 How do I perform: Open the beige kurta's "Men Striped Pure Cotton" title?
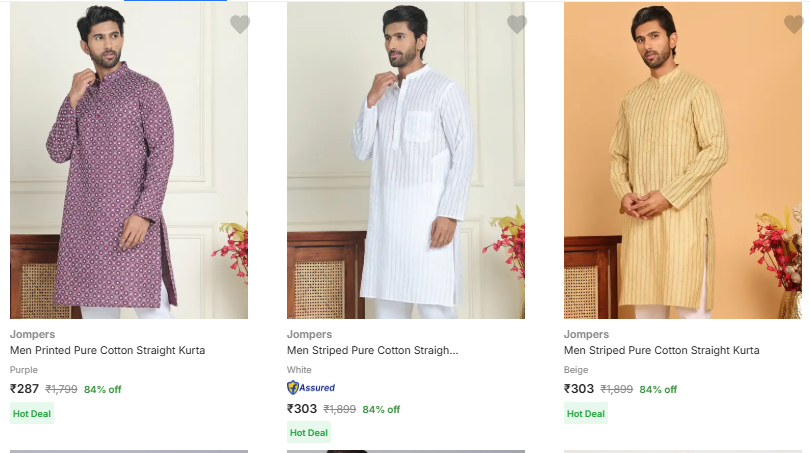pos(661,351)
